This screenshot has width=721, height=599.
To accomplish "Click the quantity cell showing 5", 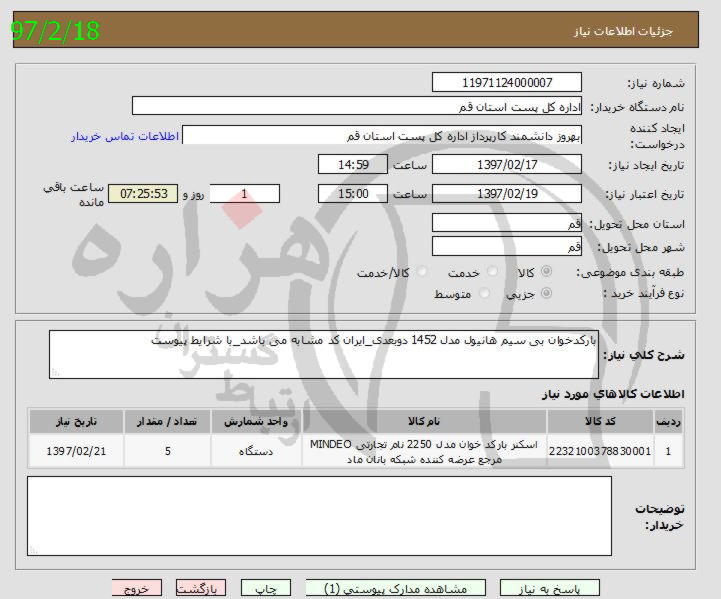I will [x=167, y=451].
